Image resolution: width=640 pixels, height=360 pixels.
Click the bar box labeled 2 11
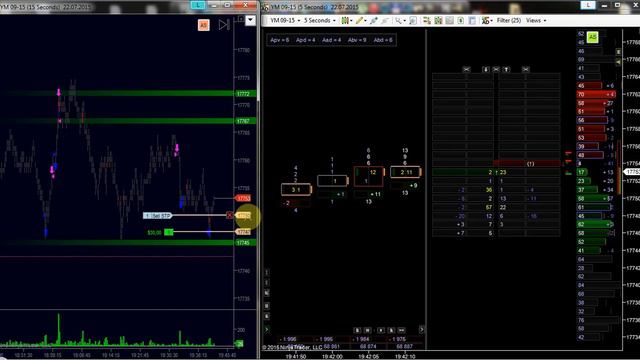point(405,172)
